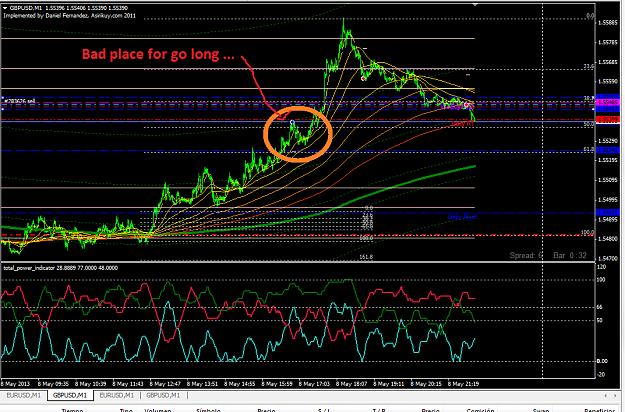Screen dimensions: 625x412
Task: Click the triangle beside the GBPUSD,M1 chart title
Action: (x=5, y=8)
